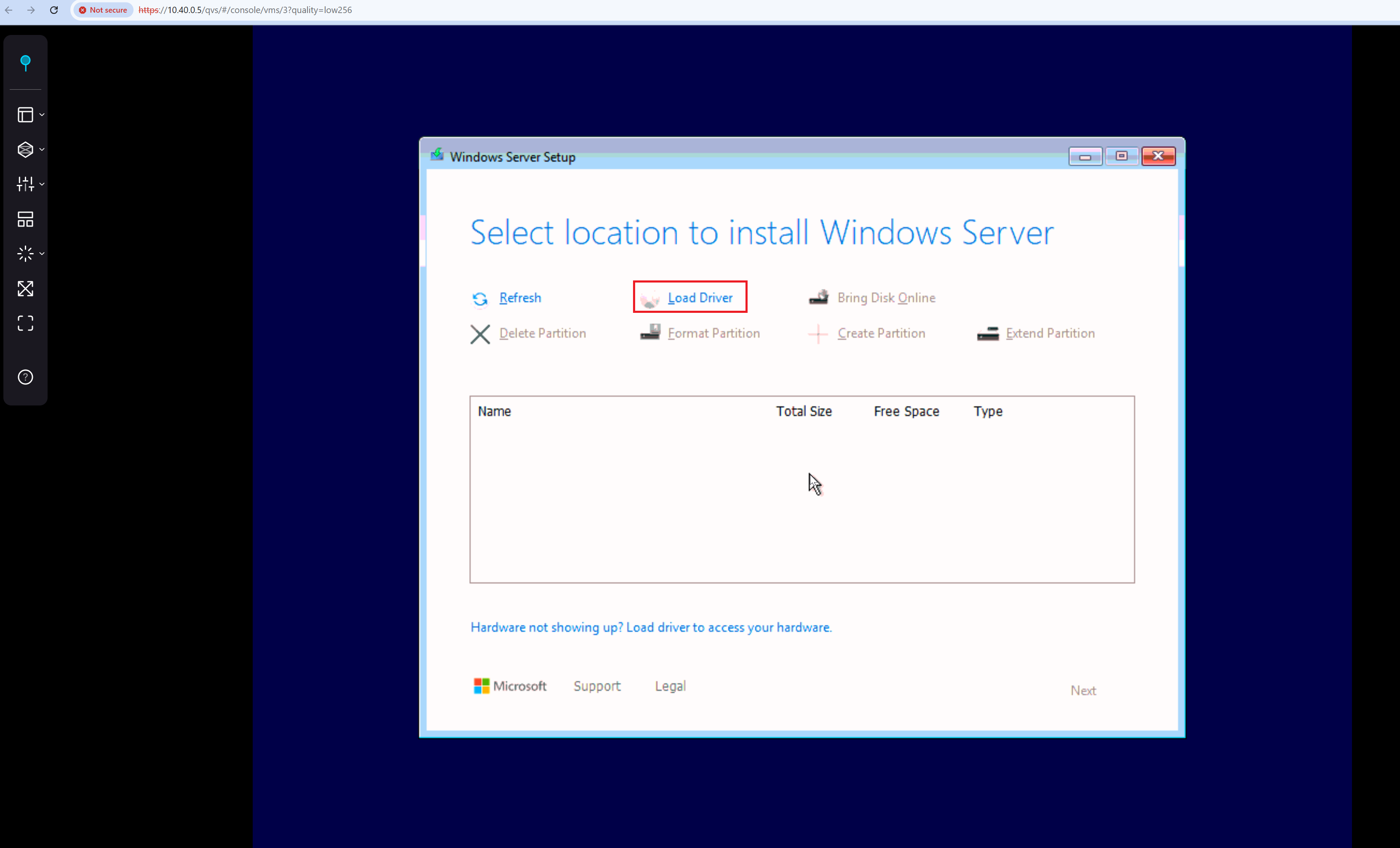The height and width of the screenshot is (848, 1400).
Task: Click the Type column header
Action: 988,412
